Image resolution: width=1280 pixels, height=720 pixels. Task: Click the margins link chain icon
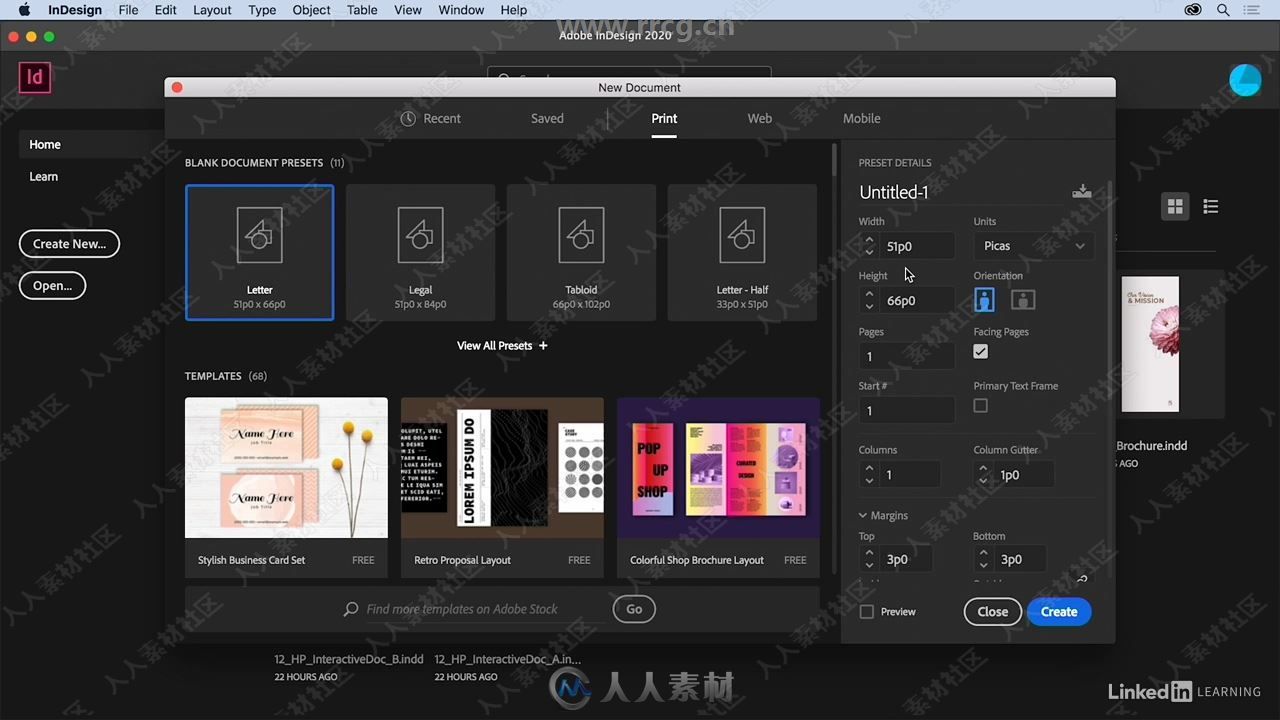[x=1081, y=579]
